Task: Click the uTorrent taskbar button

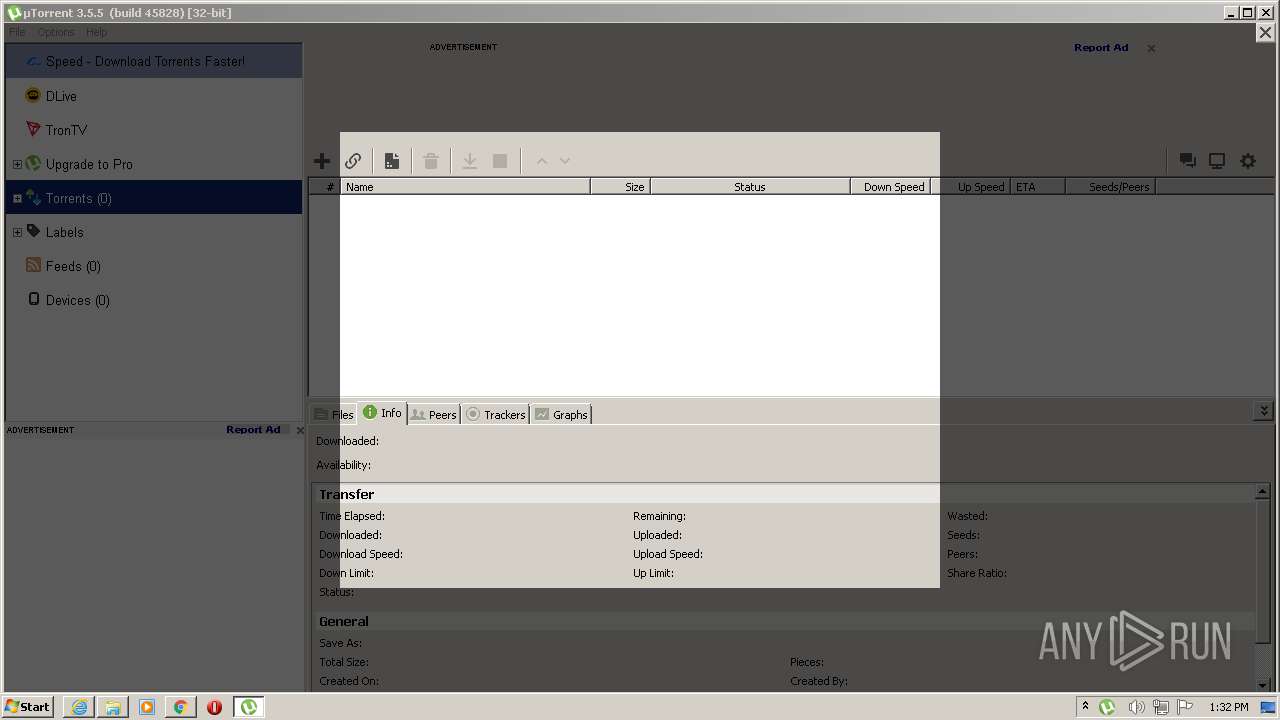Action: tap(249, 707)
